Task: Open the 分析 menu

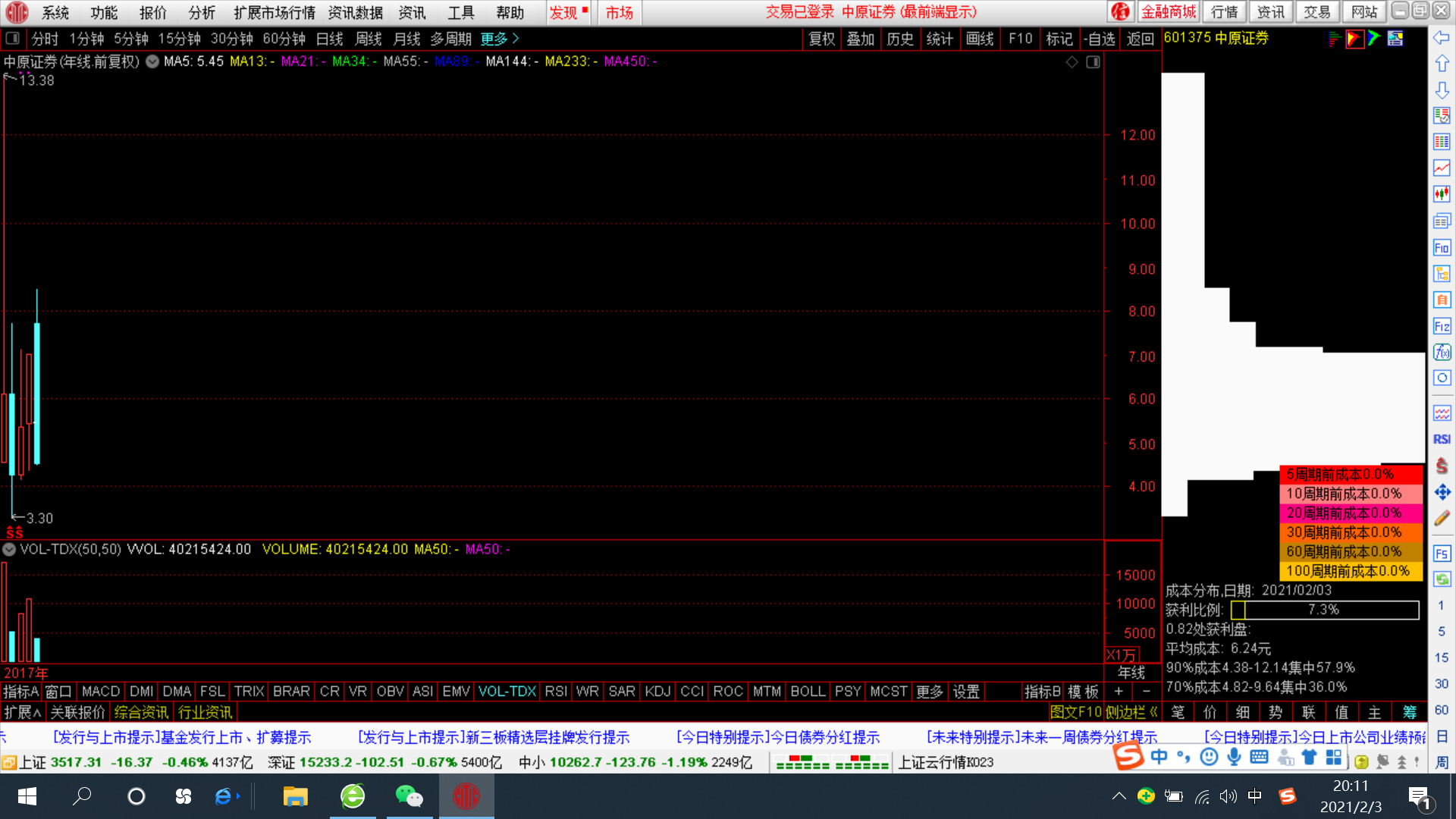Action: (x=202, y=13)
